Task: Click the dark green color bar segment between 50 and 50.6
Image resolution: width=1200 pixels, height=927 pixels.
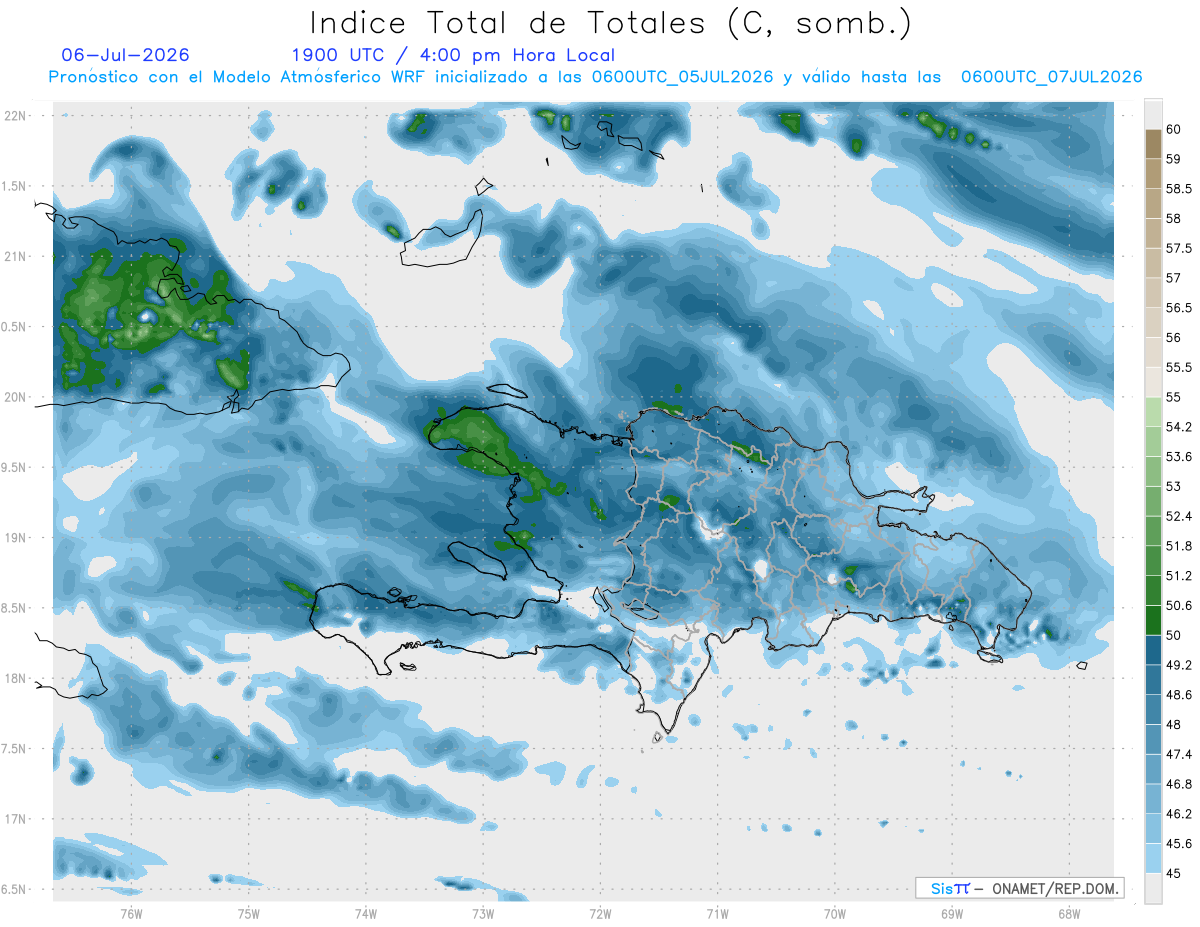Action: coord(1153,620)
